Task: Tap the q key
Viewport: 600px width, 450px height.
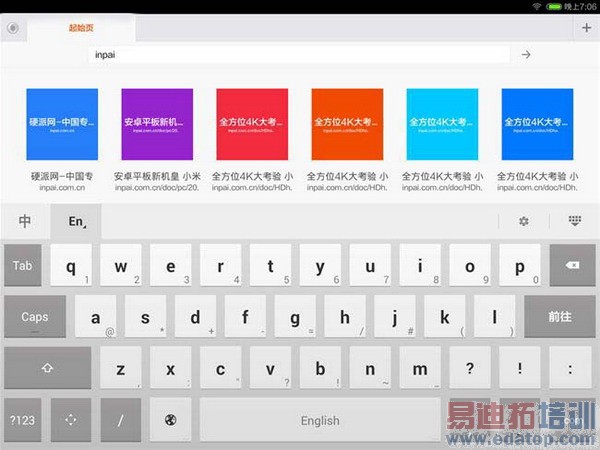Action: pyautogui.click(x=71, y=265)
